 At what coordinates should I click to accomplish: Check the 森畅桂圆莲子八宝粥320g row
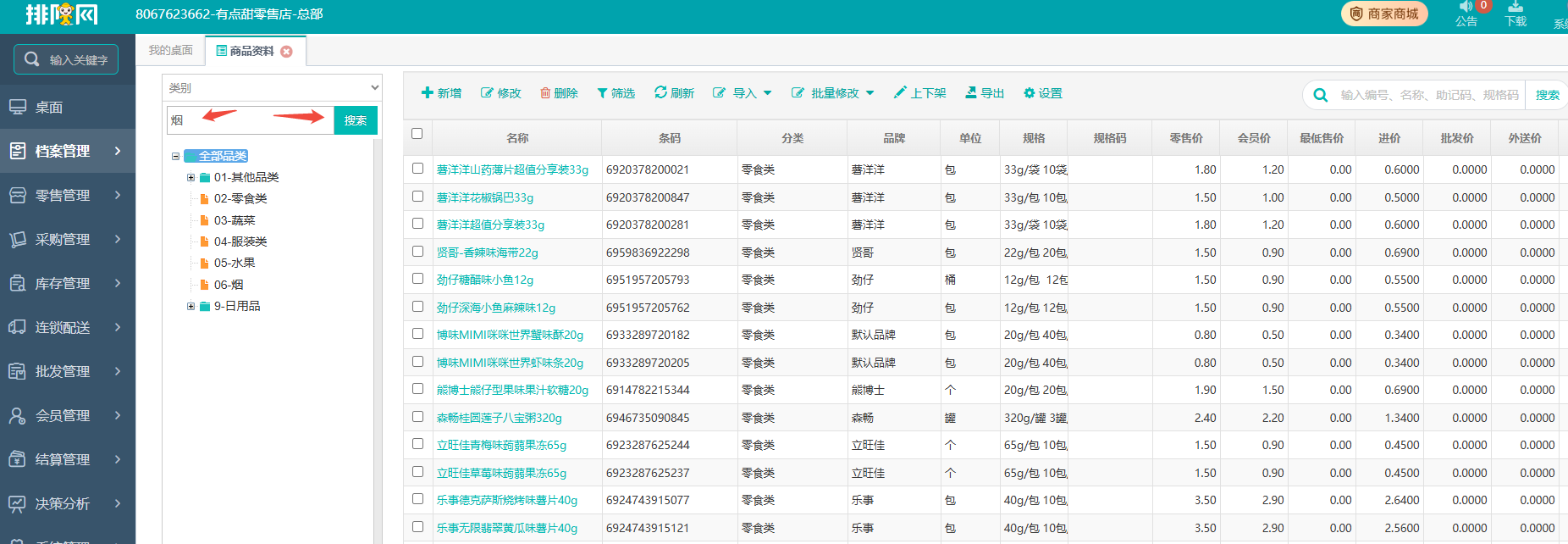click(x=417, y=416)
